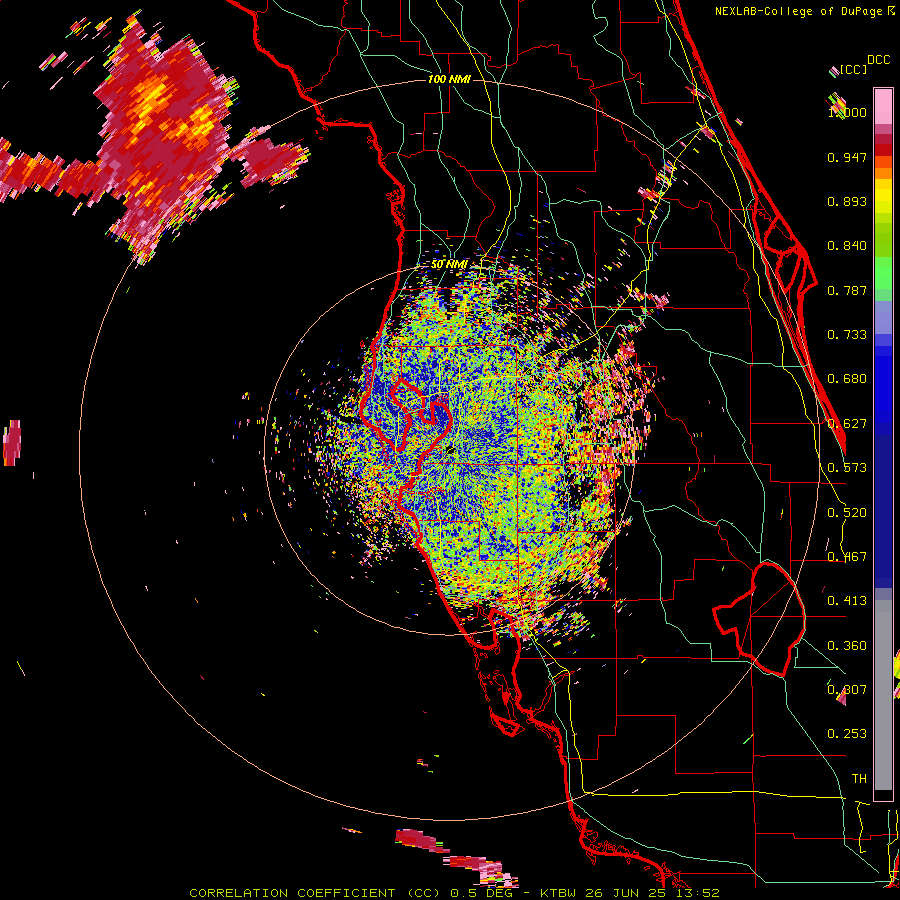Click the 0.787 color scale value

pyautogui.click(x=847, y=290)
